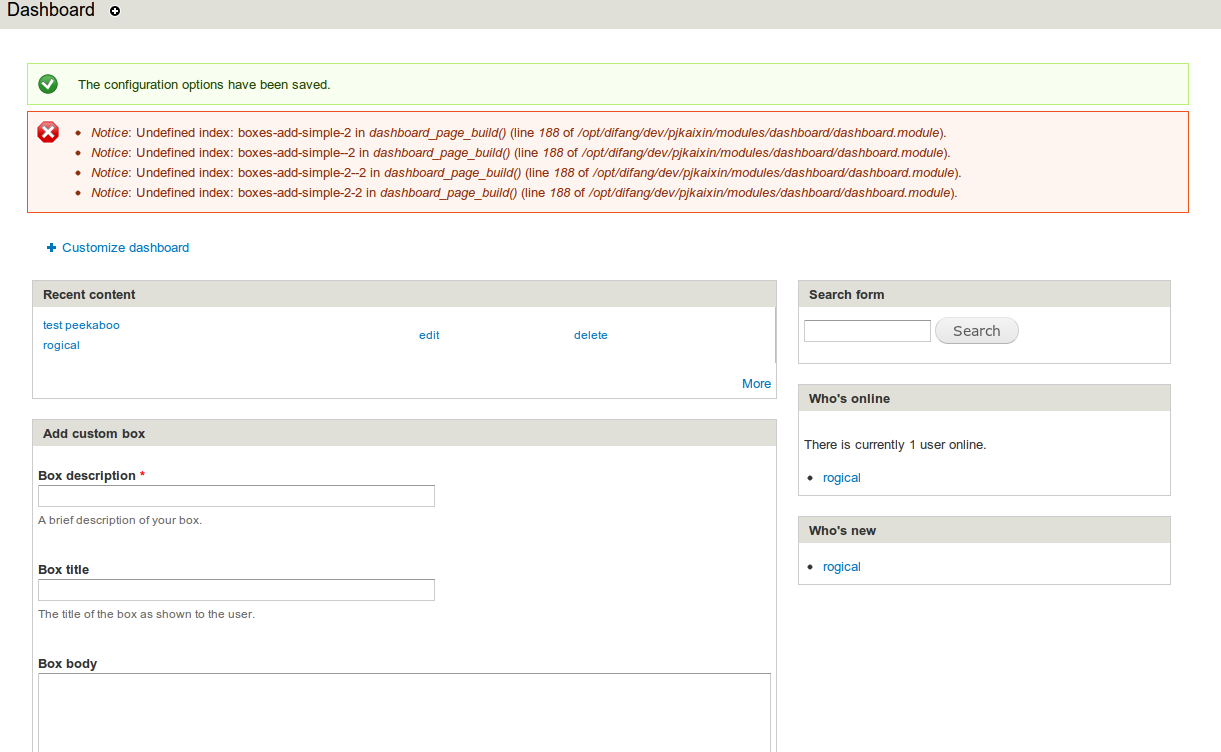Open rogical's profile under Who's online

coord(842,477)
